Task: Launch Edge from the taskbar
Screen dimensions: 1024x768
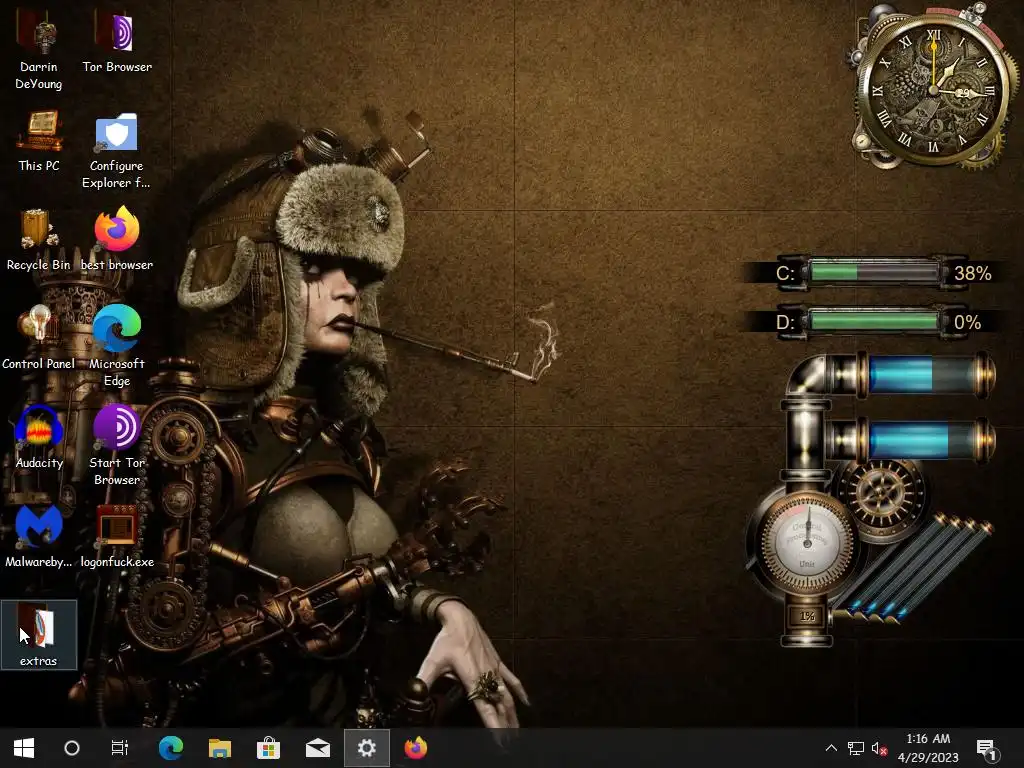Action: pos(170,748)
